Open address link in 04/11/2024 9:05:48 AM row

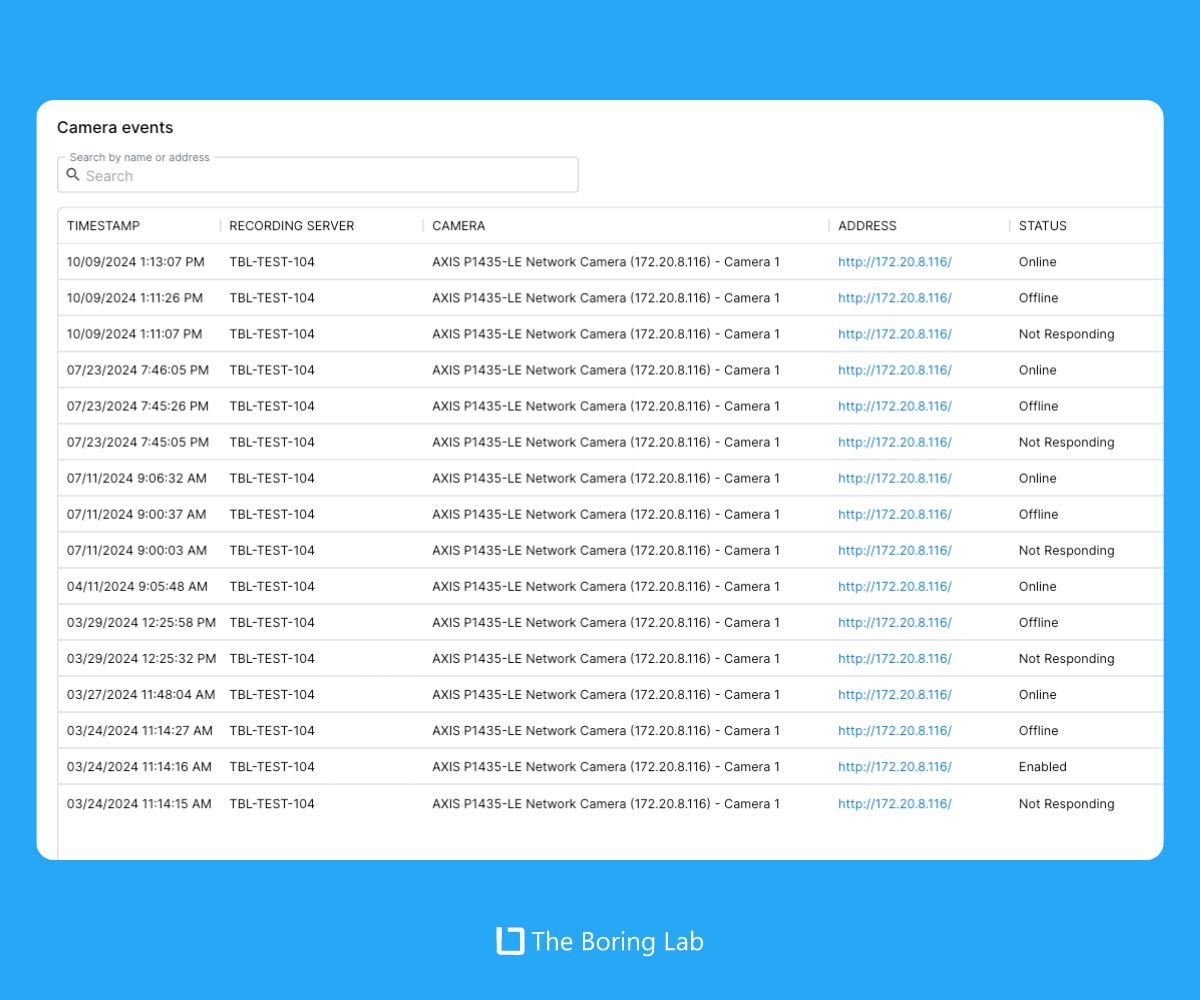click(895, 586)
